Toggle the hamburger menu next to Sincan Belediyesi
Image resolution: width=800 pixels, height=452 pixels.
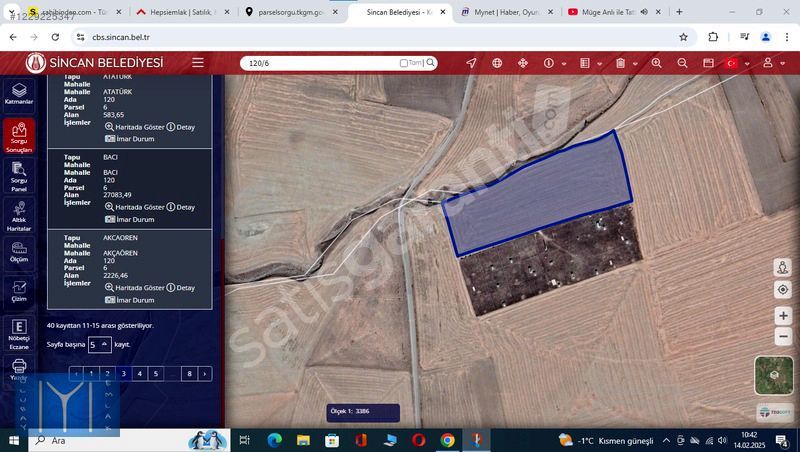pyautogui.click(x=198, y=63)
